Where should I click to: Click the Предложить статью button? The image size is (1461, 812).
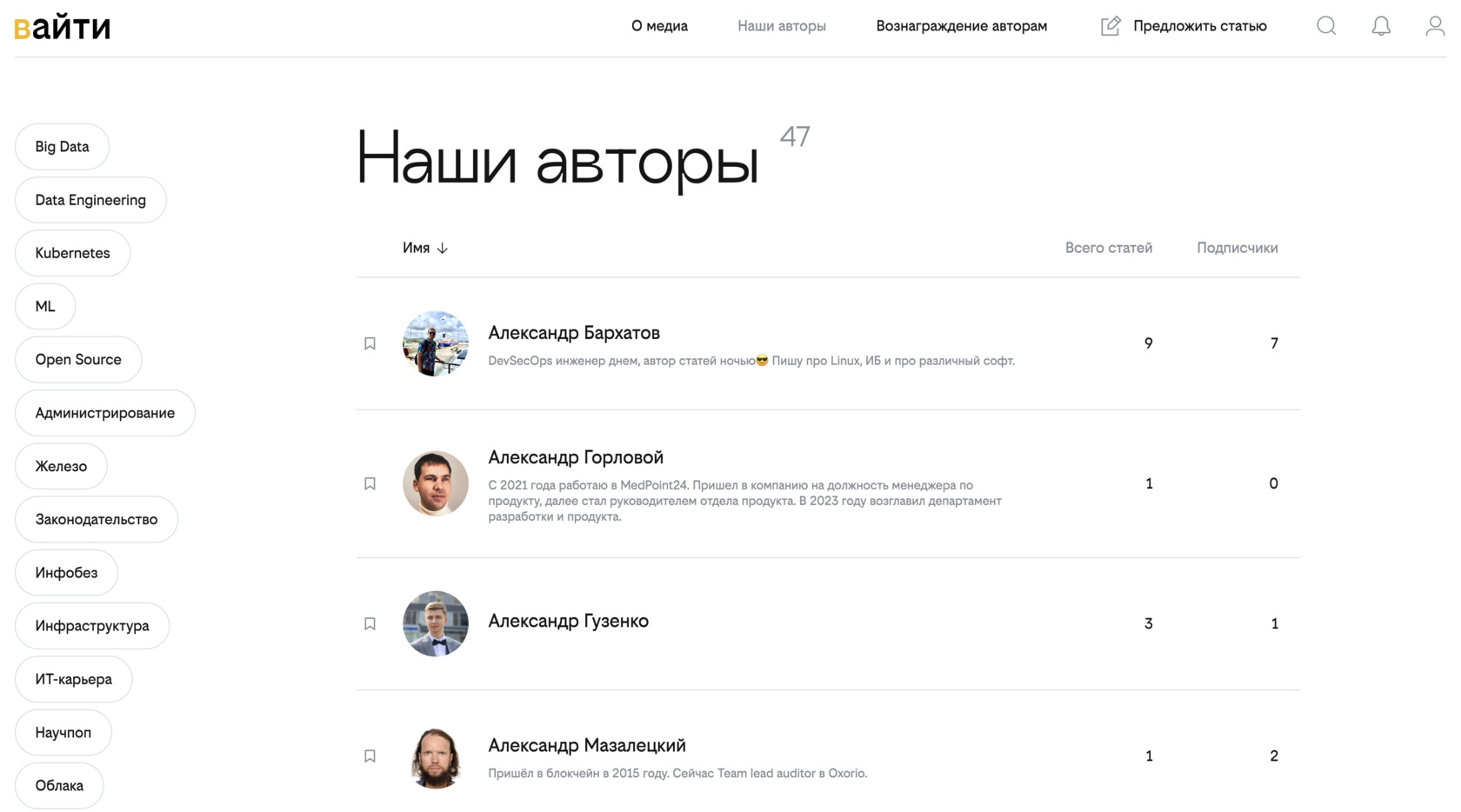(1199, 26)
